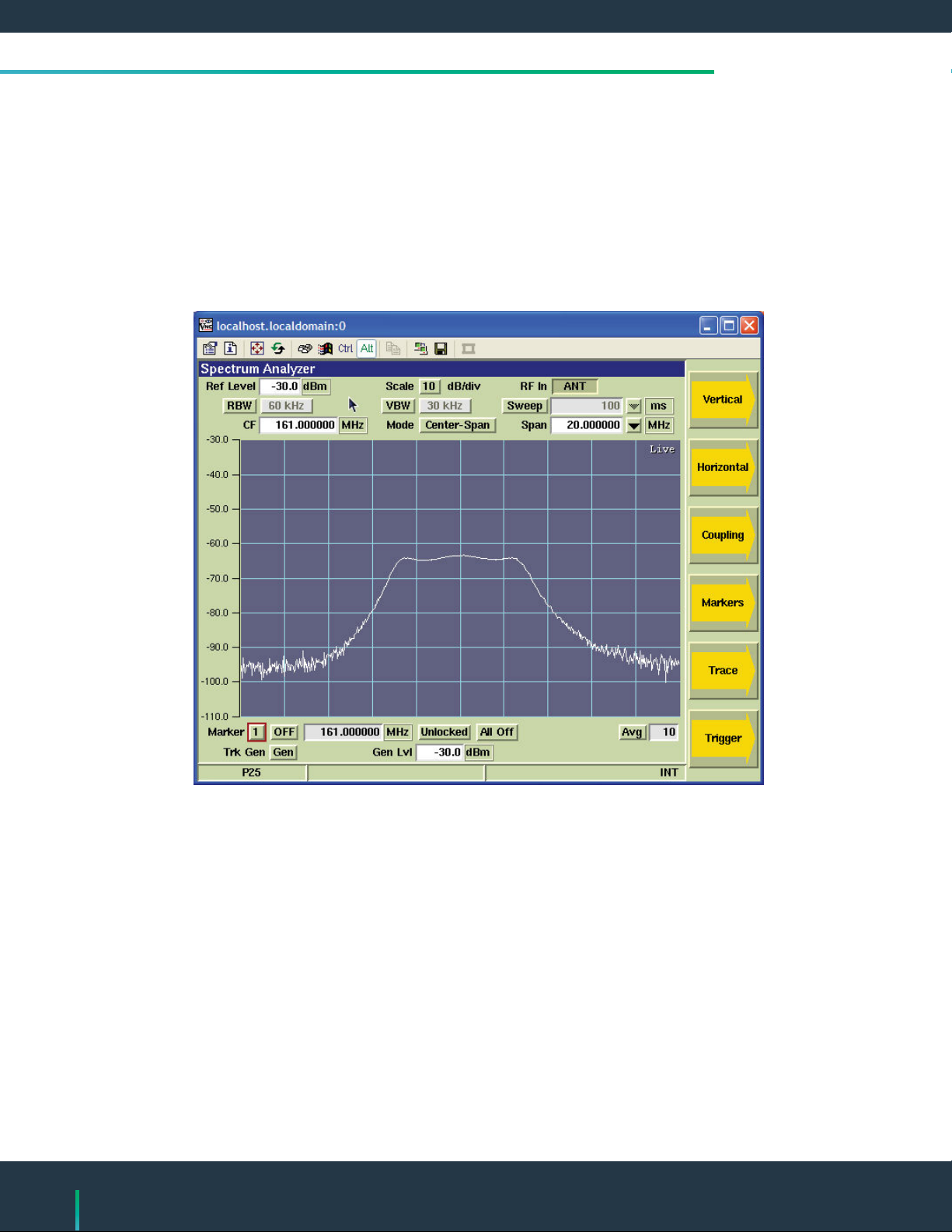Click the MHz unit button beside Span
This screenshot has width=952, height=1232.
pos(659,425)
